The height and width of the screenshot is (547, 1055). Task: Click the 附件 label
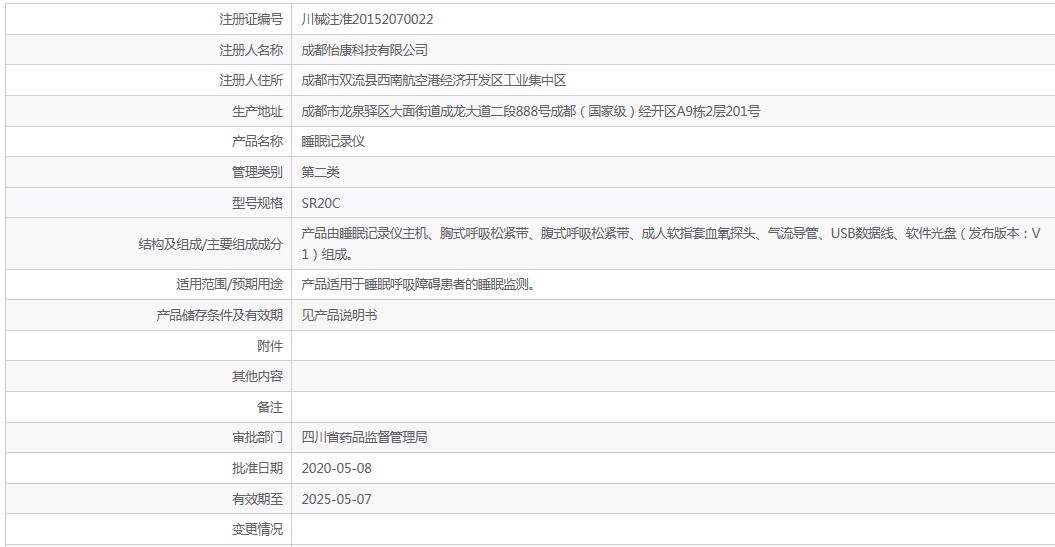tap(270, 346)
